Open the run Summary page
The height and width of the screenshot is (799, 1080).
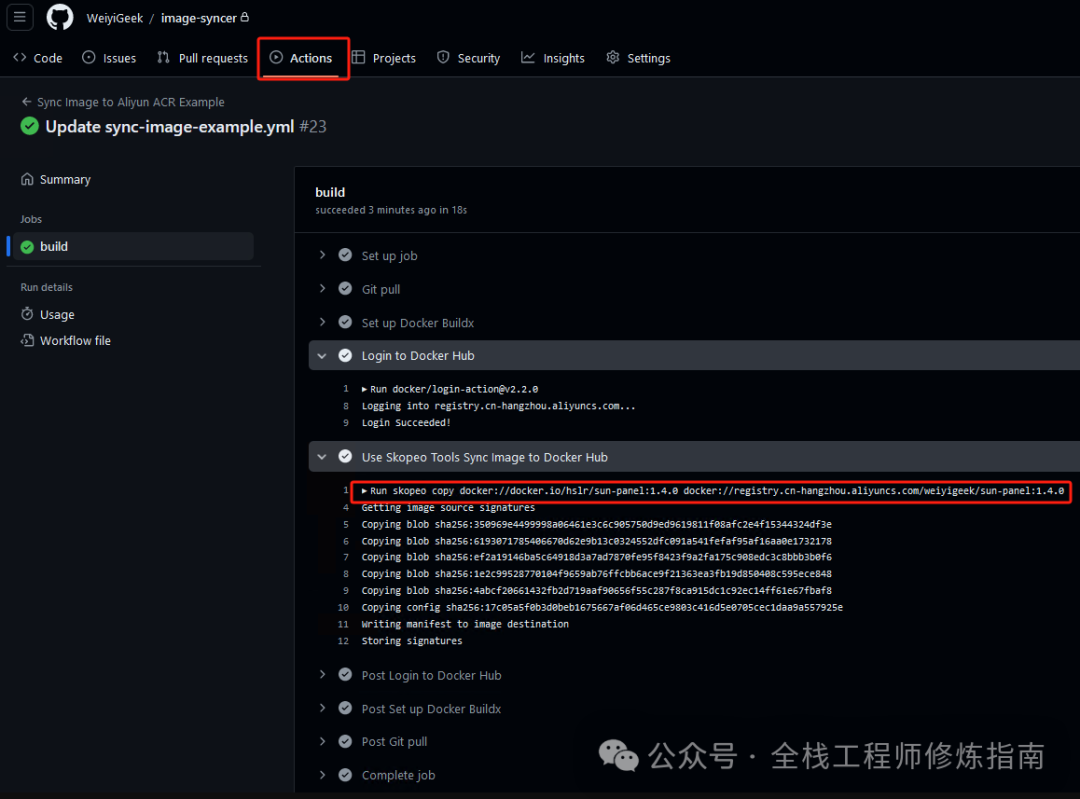pos(65,180)
